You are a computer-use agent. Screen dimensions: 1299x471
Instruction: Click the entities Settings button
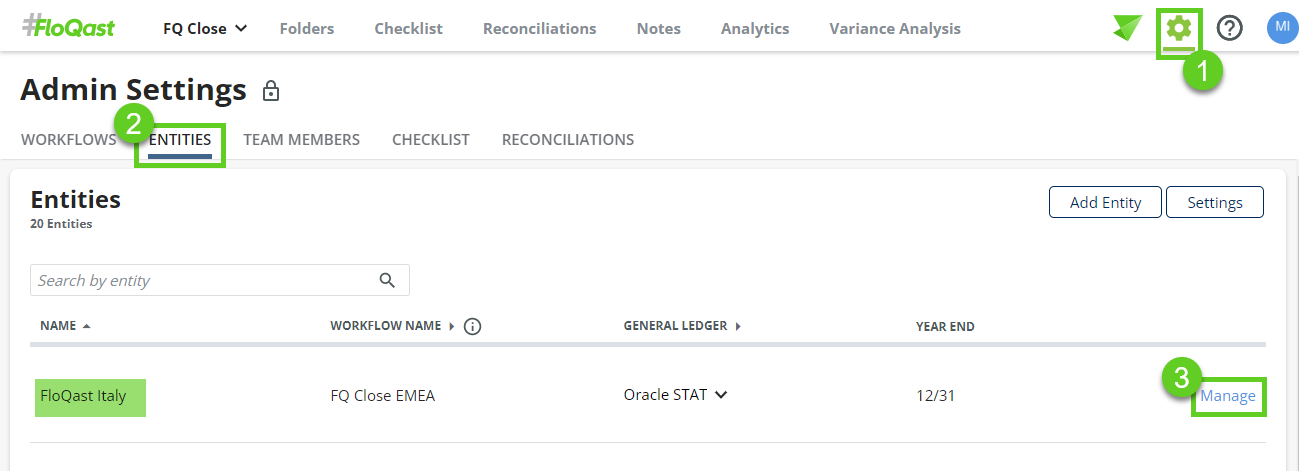1214,202
